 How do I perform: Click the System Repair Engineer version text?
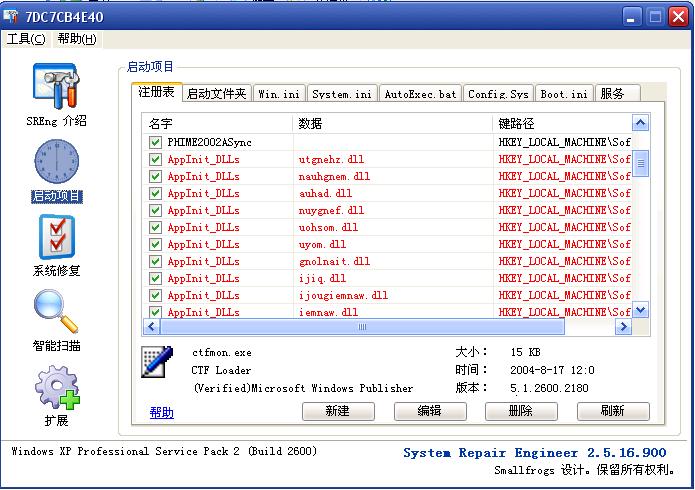click(535, 453)
